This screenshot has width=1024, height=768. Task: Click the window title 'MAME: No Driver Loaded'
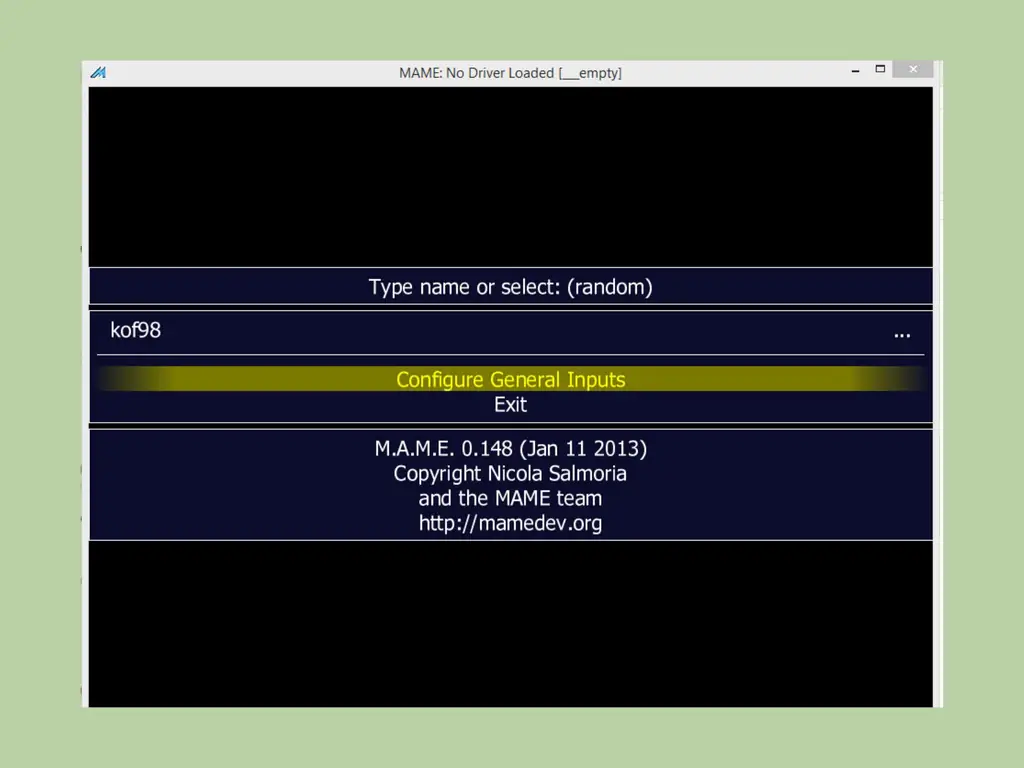pyautogui.click(x=511, y=73)
